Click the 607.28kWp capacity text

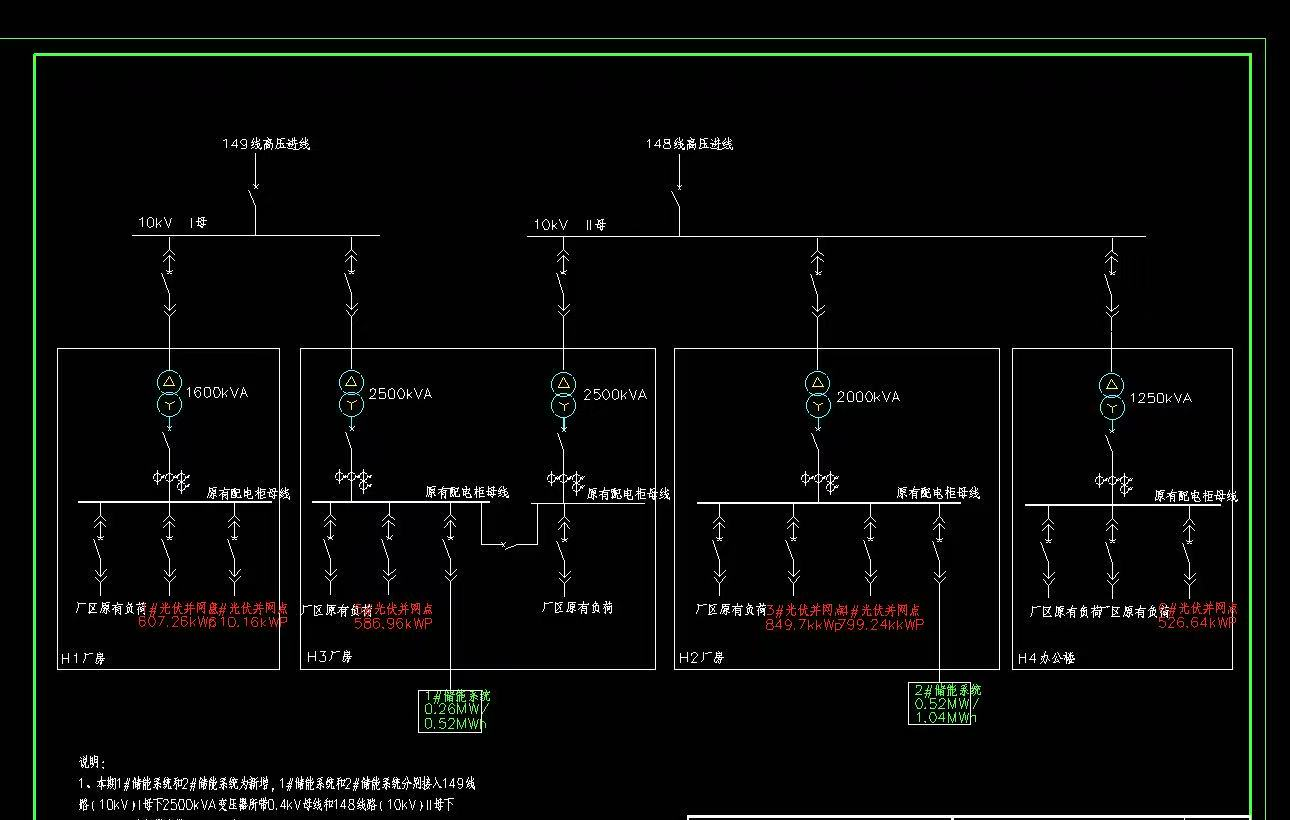(x=176, y=622)
